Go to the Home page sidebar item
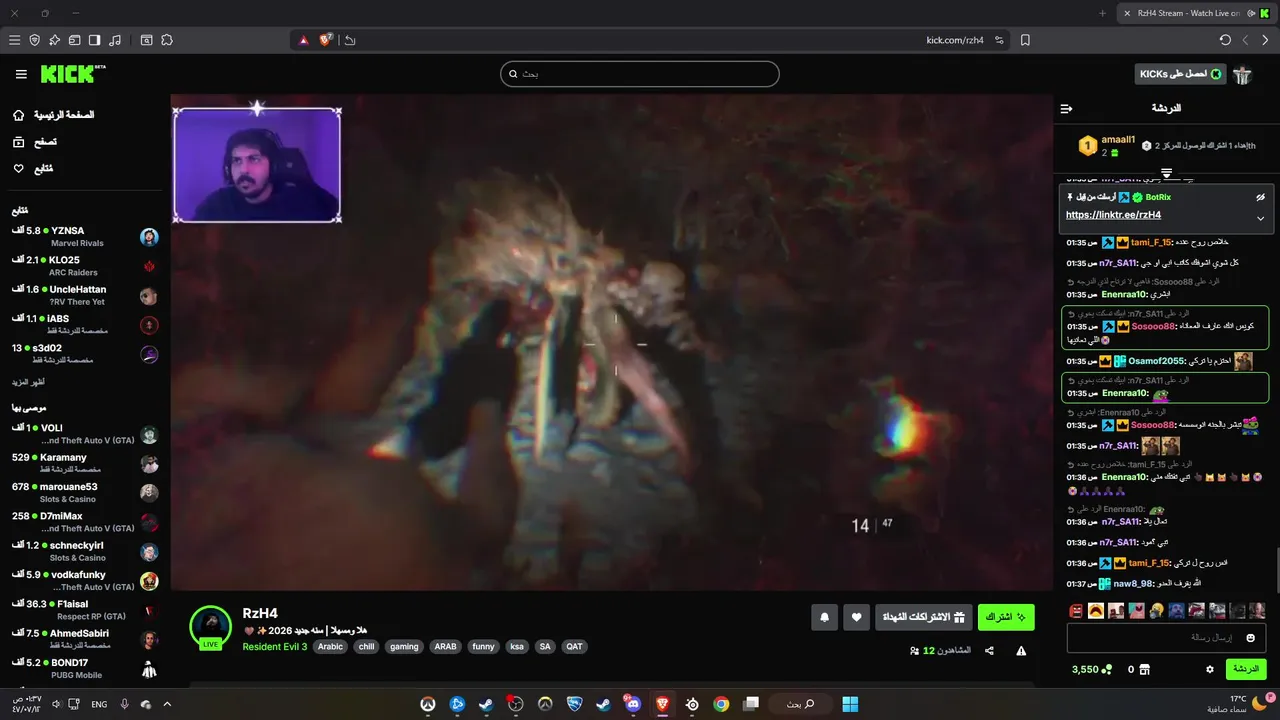The width and height of the screenshot is (1280, 720). pyautogui.click(x=54, y=115)
